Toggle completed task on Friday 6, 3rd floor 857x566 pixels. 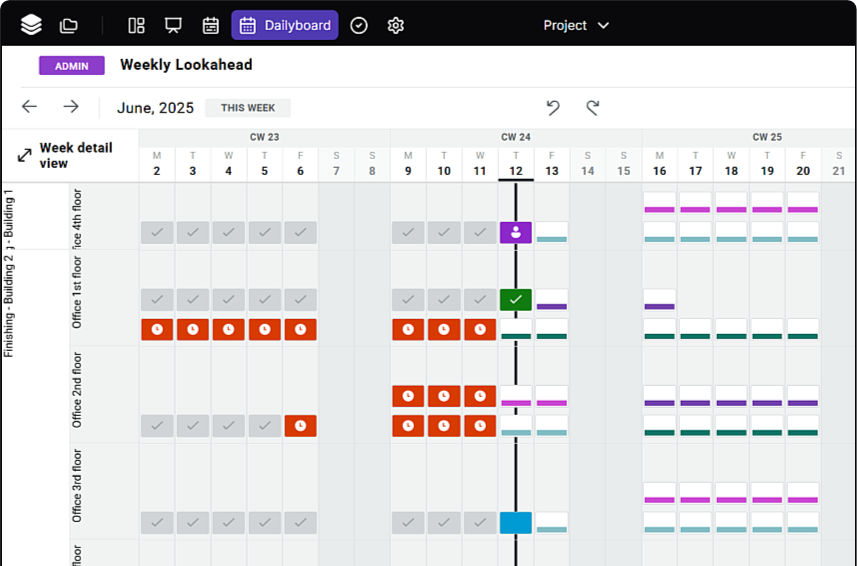[300, 523]
